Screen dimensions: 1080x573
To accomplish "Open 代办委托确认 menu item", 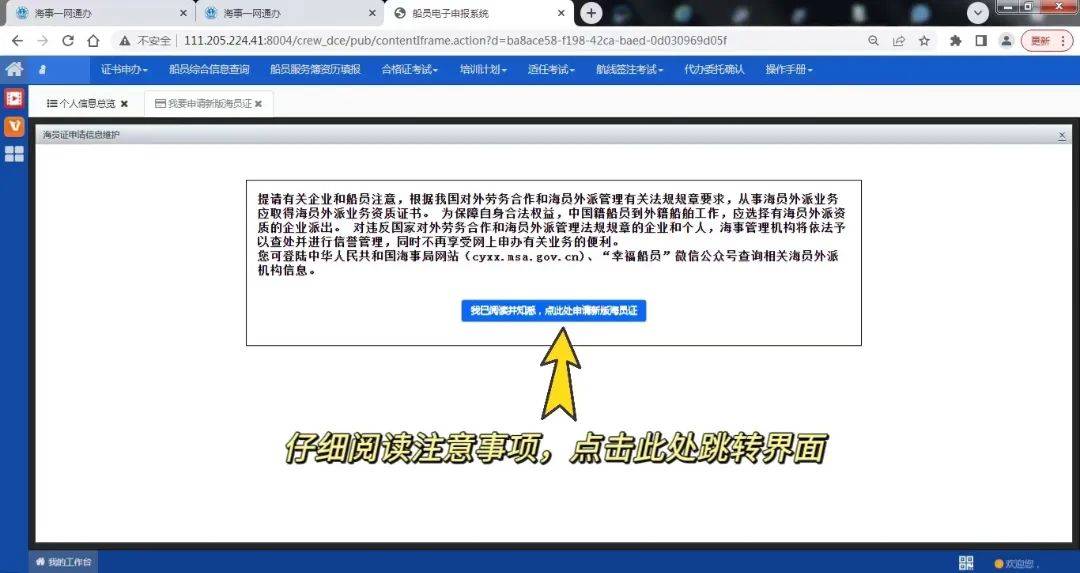I will 714,70.
